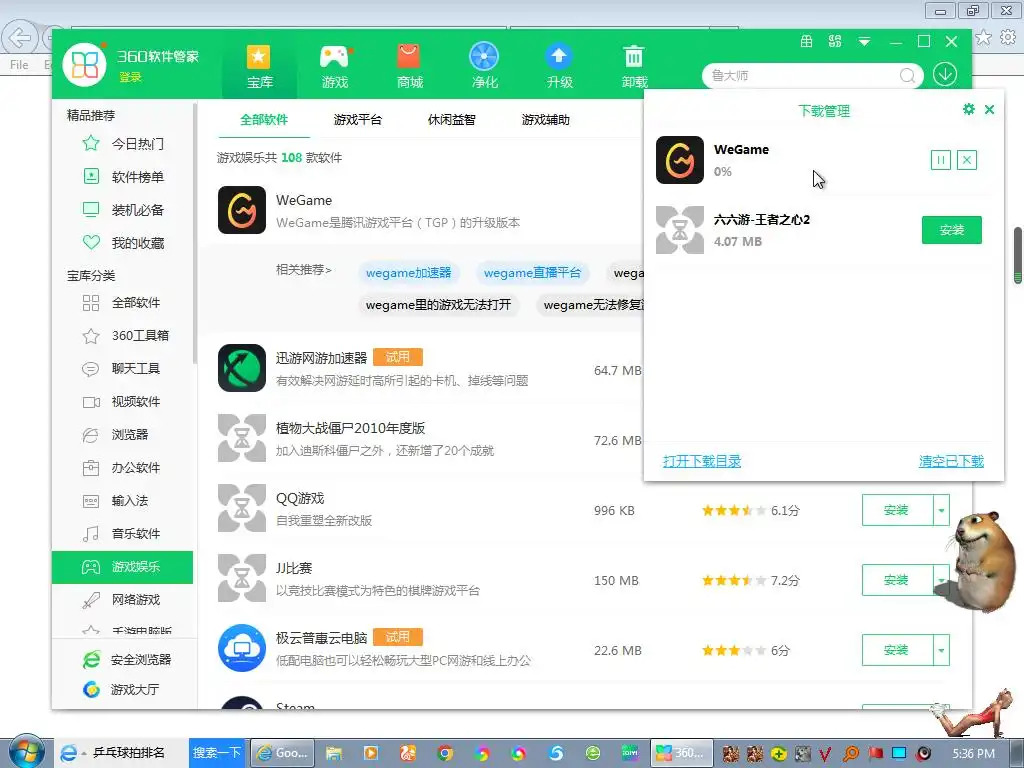This screenshot has height=768, width=1024.
Task: Click 搜索一下 taskbar button
Action: [x=217, y=753]
